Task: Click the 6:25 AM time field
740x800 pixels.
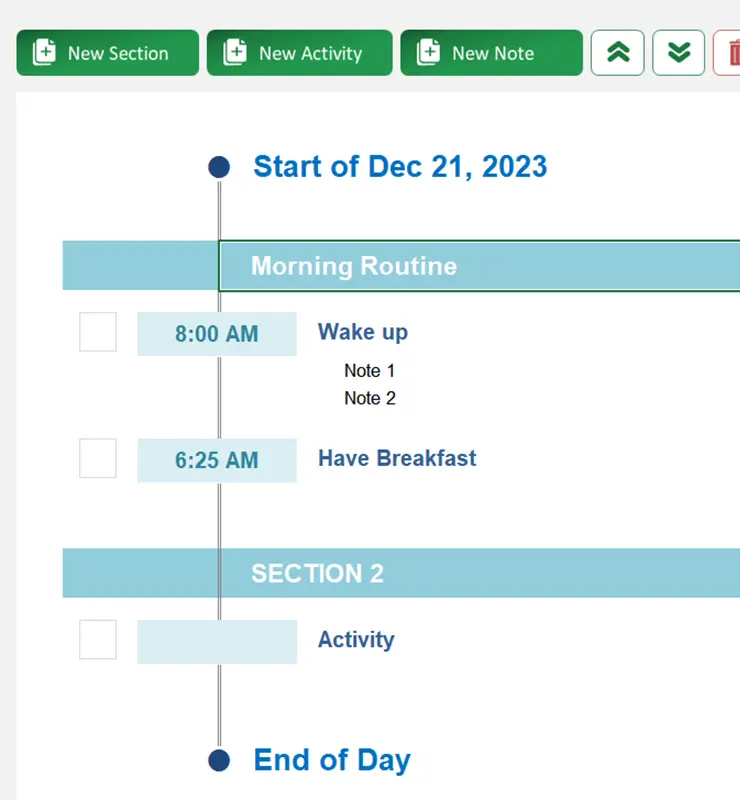Action: 217,460
